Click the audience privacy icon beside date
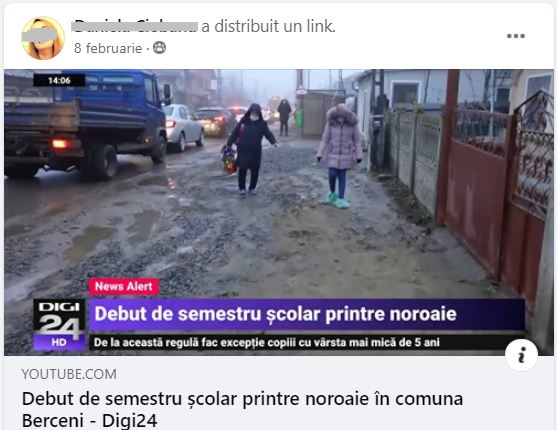 159,48
